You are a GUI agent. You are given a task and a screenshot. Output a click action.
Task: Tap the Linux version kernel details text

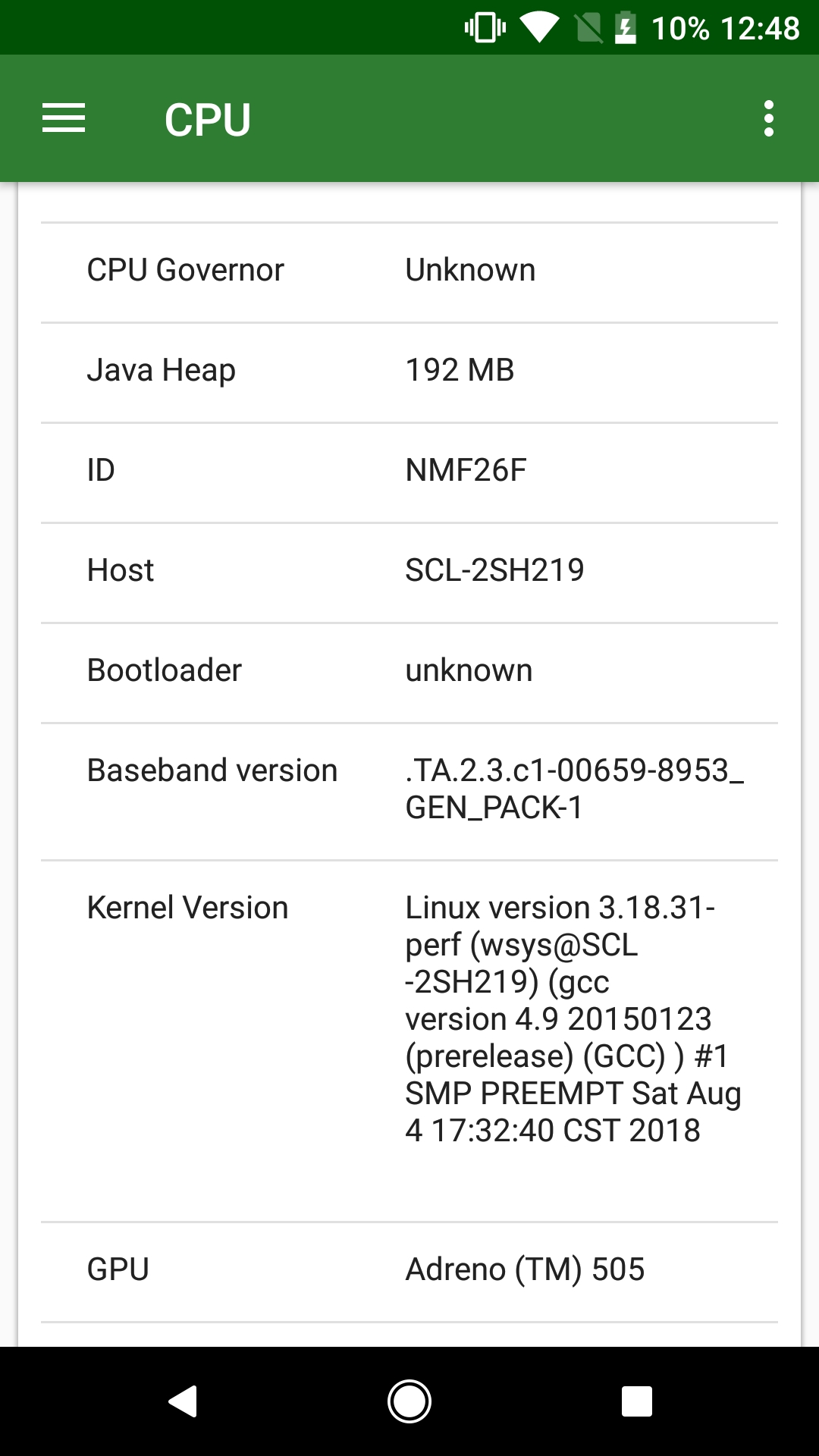coord(573,1018)
